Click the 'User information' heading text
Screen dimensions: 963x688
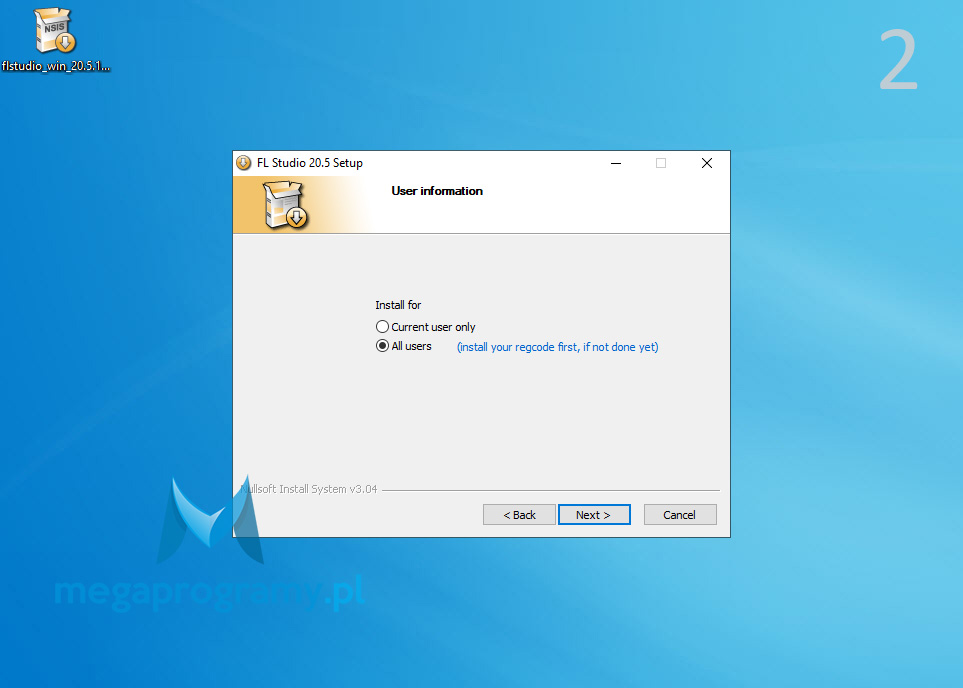click(x=437, y=191)
